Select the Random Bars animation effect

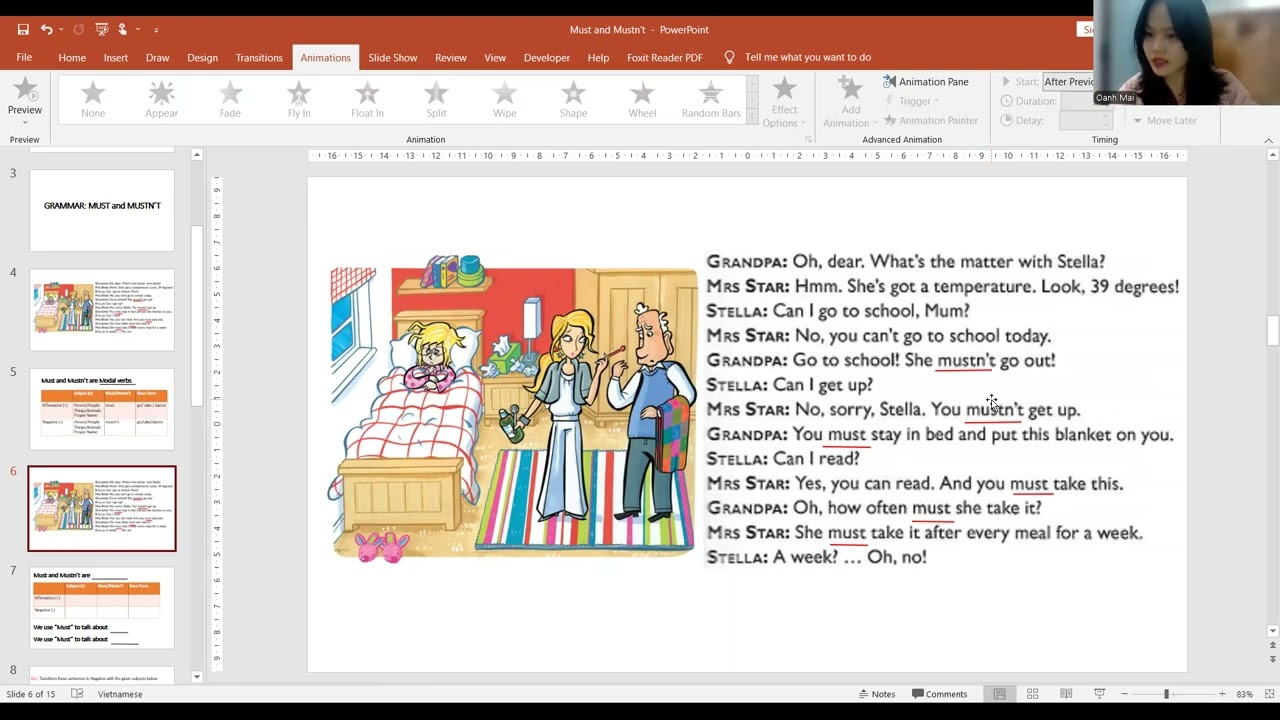[711, 101]
